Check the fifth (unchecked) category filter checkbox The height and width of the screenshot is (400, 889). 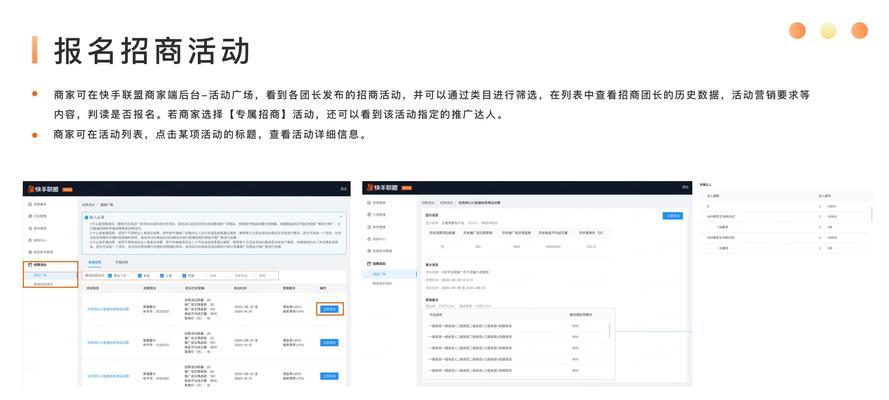(208, 276)
